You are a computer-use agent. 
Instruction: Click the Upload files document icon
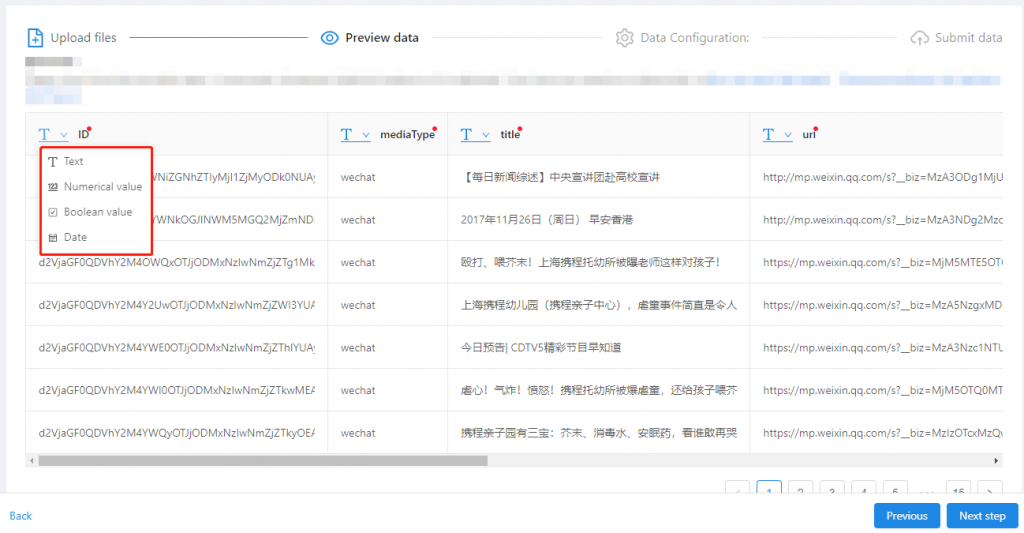click(35, 38)
